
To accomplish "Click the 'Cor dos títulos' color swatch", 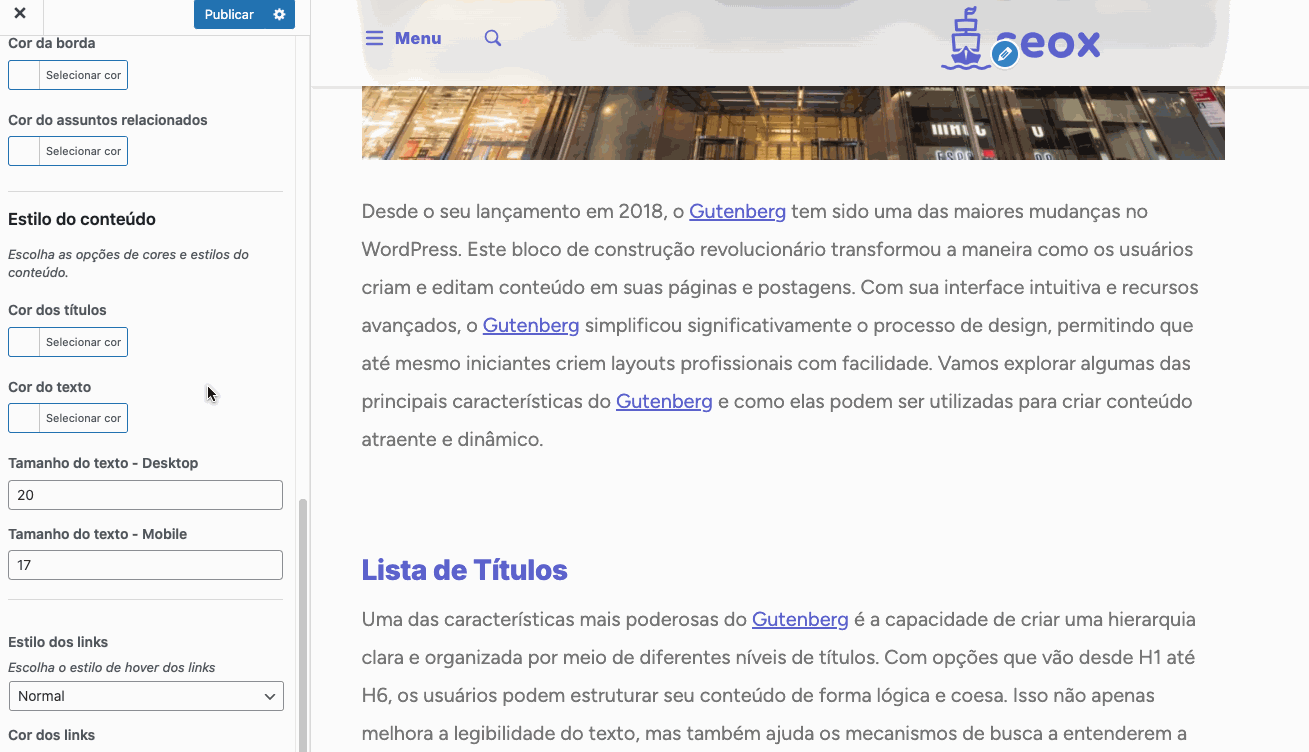I will [24, 342].
